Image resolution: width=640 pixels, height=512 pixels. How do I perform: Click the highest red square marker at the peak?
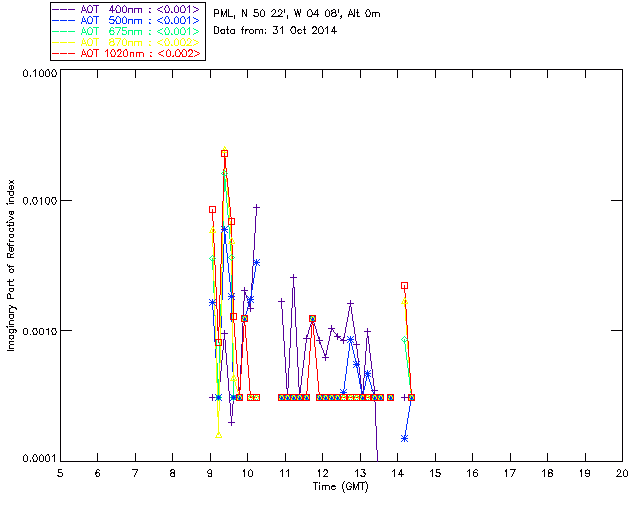click(224, 154)
